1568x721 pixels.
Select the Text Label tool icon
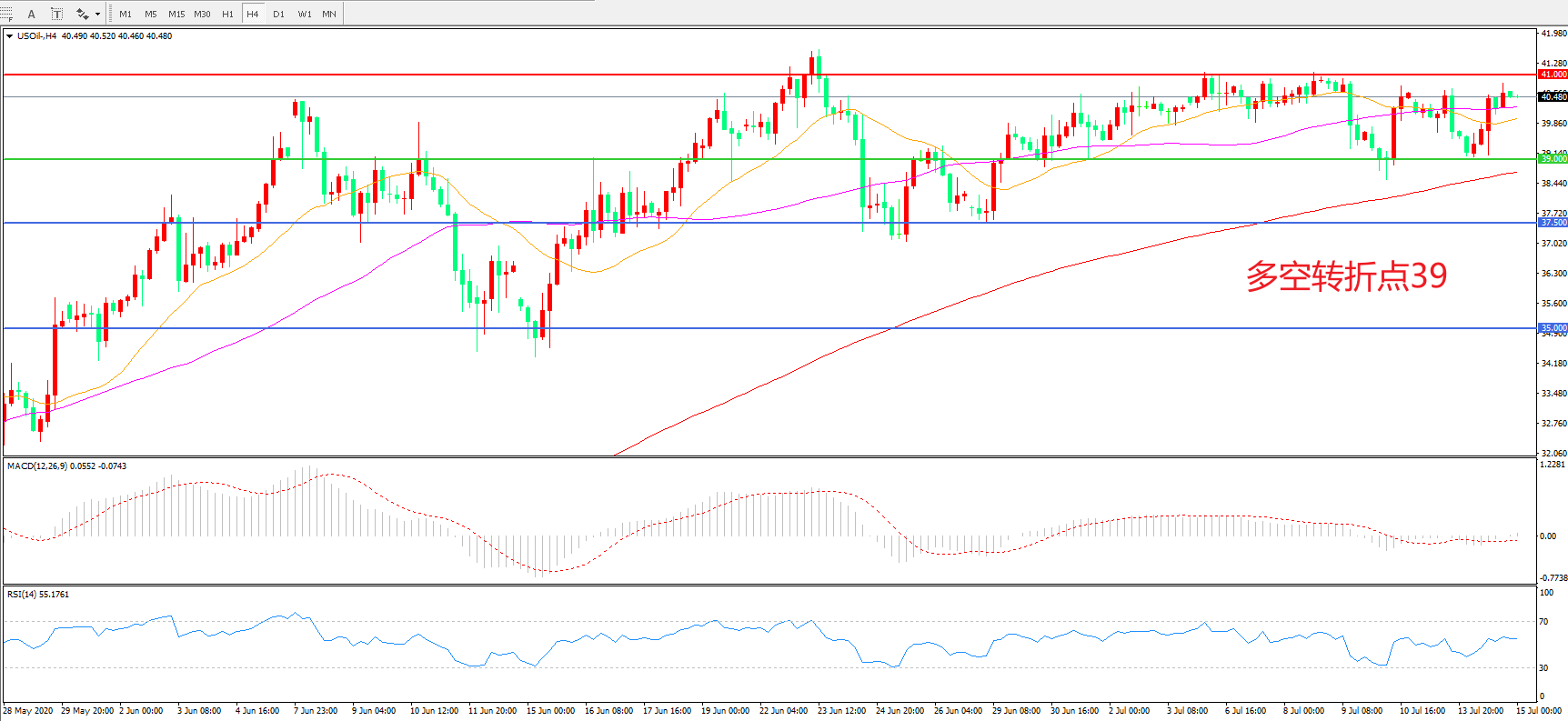[x=56, y=14]
